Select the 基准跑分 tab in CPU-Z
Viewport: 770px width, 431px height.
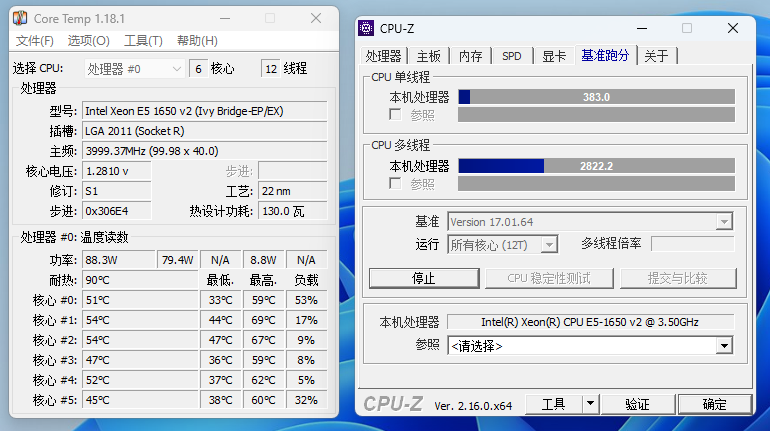pyautogui.click(x=605, y=55)
